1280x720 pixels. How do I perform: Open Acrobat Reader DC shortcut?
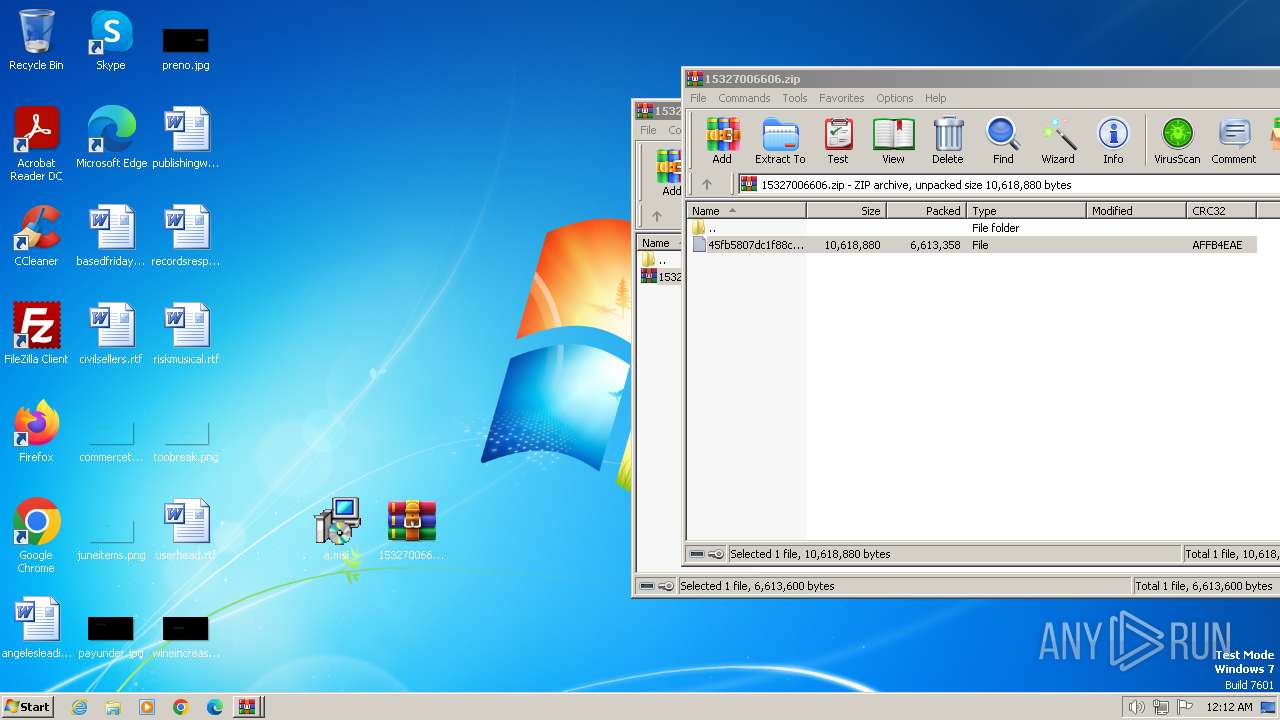pos(36,144)
